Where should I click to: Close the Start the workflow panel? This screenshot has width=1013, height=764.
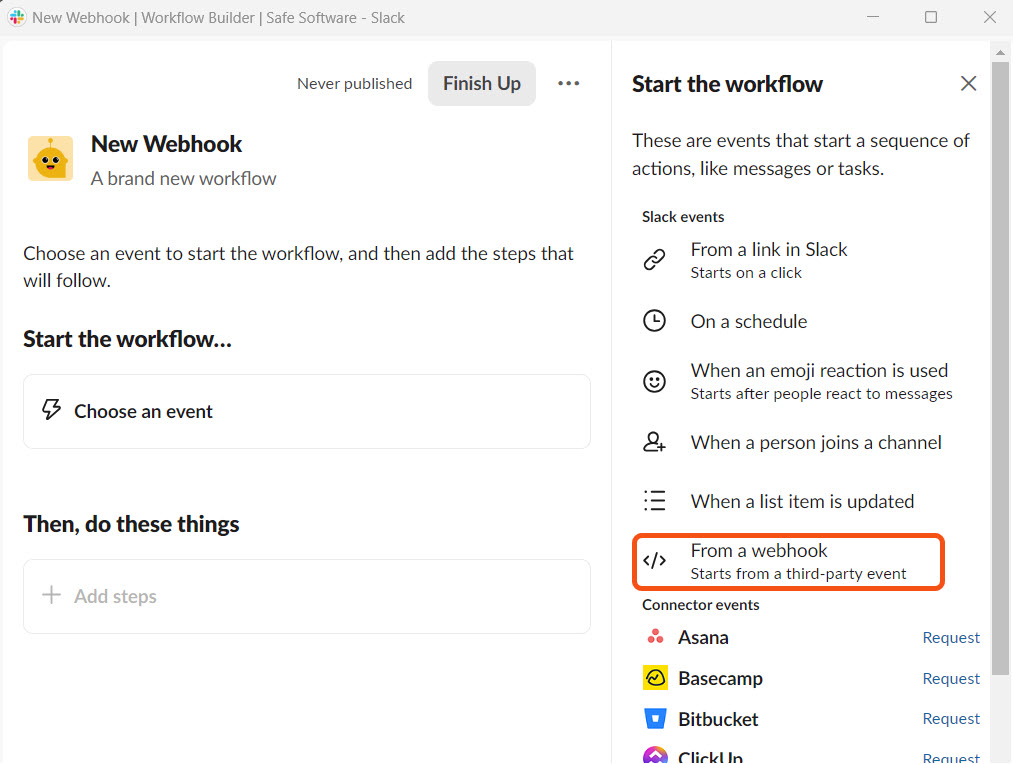pos(968,83)
